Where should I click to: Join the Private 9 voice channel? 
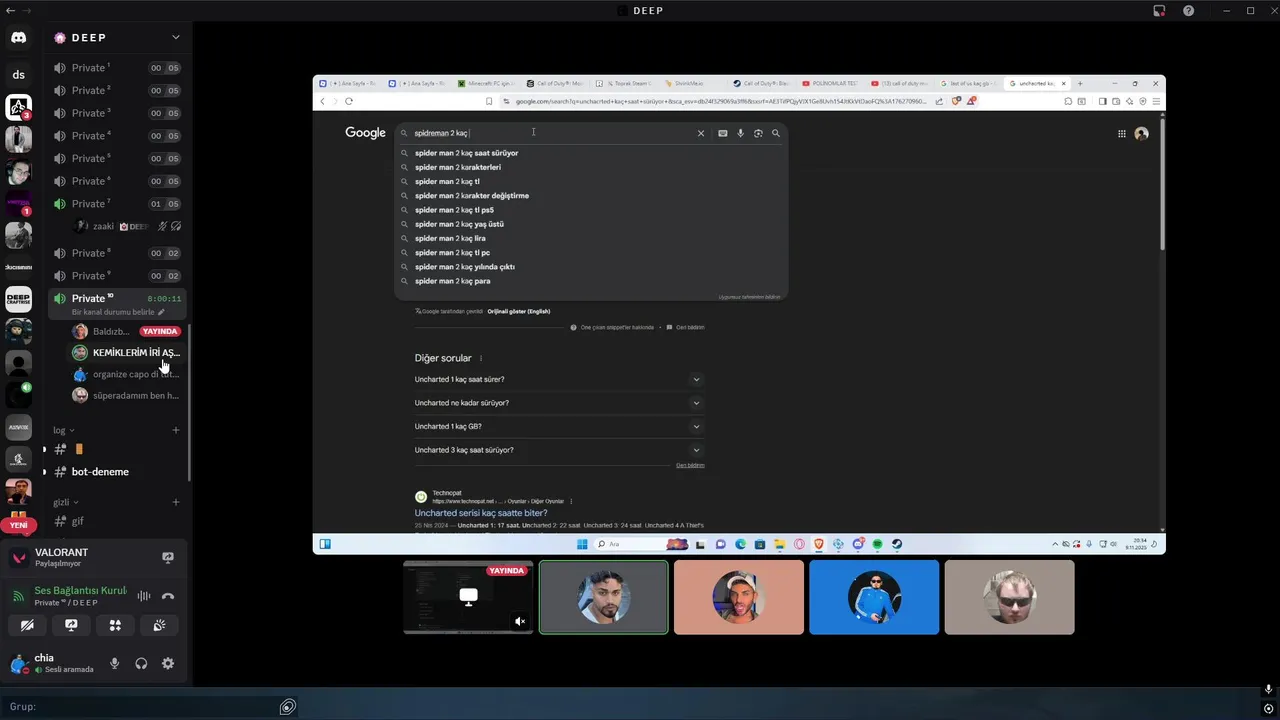tap(115, 276)
